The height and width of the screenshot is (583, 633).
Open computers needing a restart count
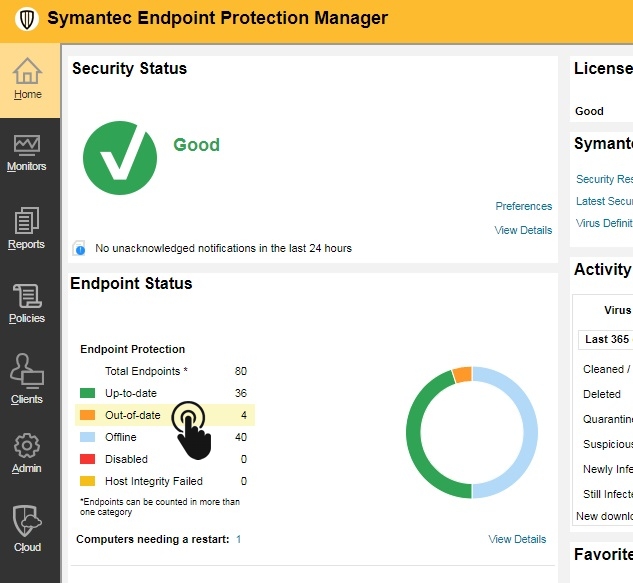click(x=239, y=539)
